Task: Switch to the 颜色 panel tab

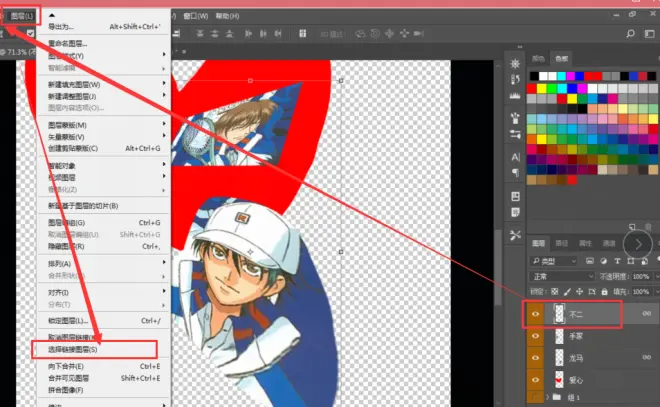Action: tap(538, 59)
